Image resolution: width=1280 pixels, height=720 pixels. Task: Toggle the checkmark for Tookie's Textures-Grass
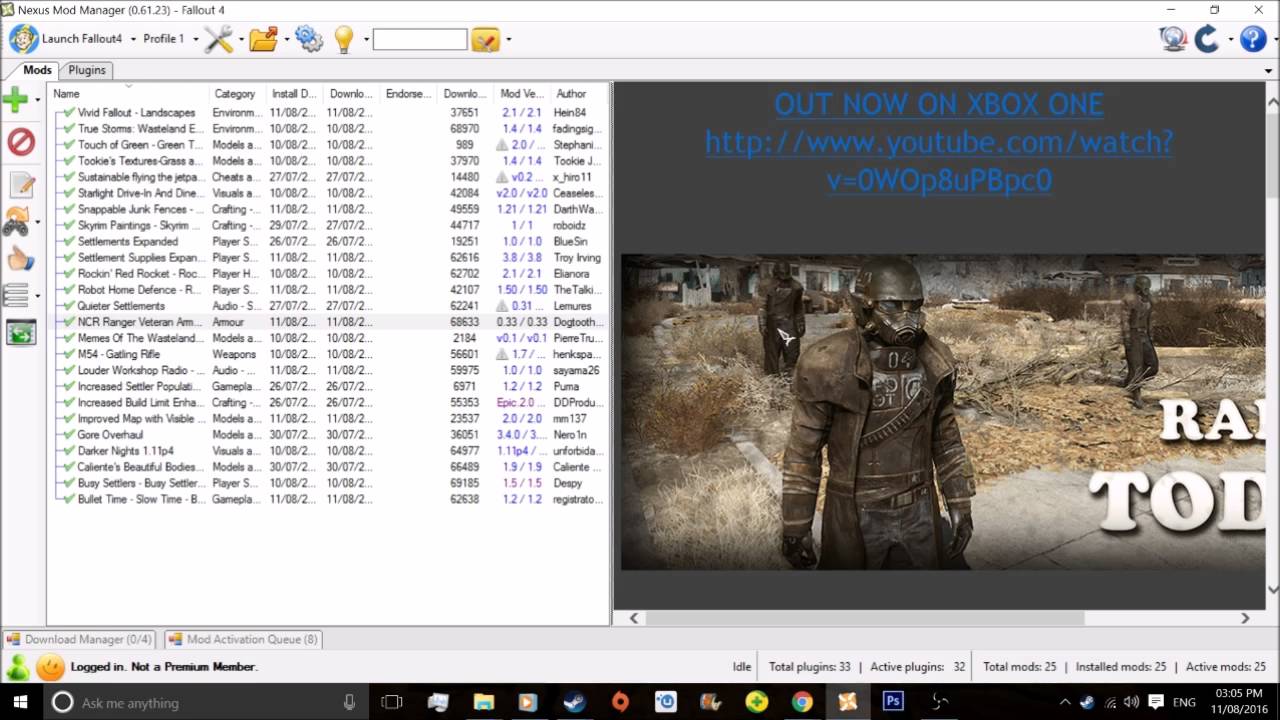click(x=69, y=161)
